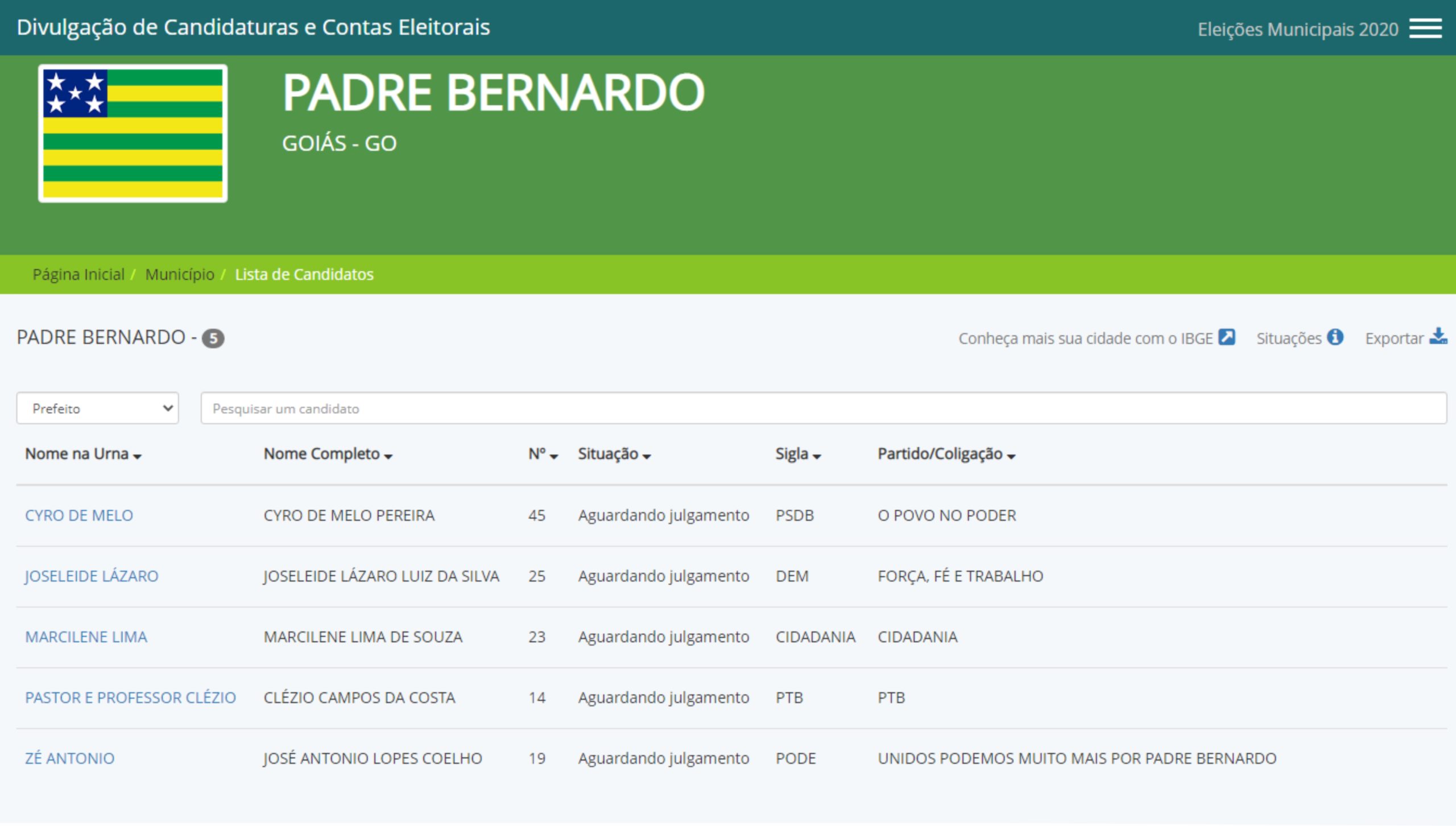
Task: Sort by Nº column
Action: tap(543, 454)
